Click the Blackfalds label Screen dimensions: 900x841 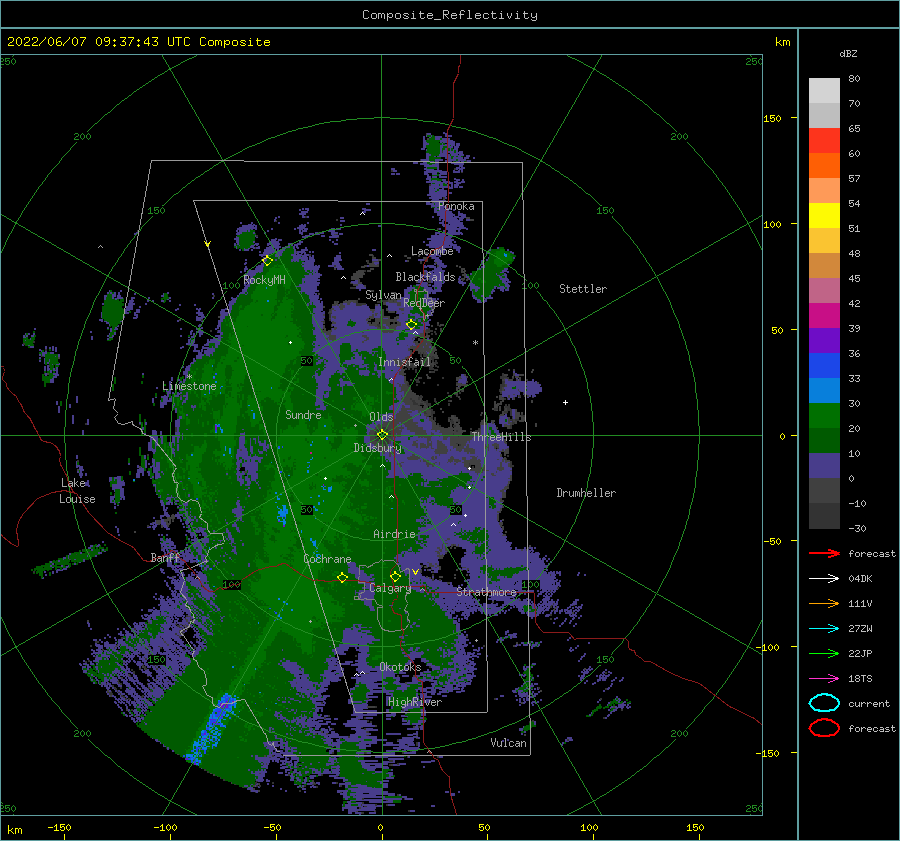click(425, 277)
